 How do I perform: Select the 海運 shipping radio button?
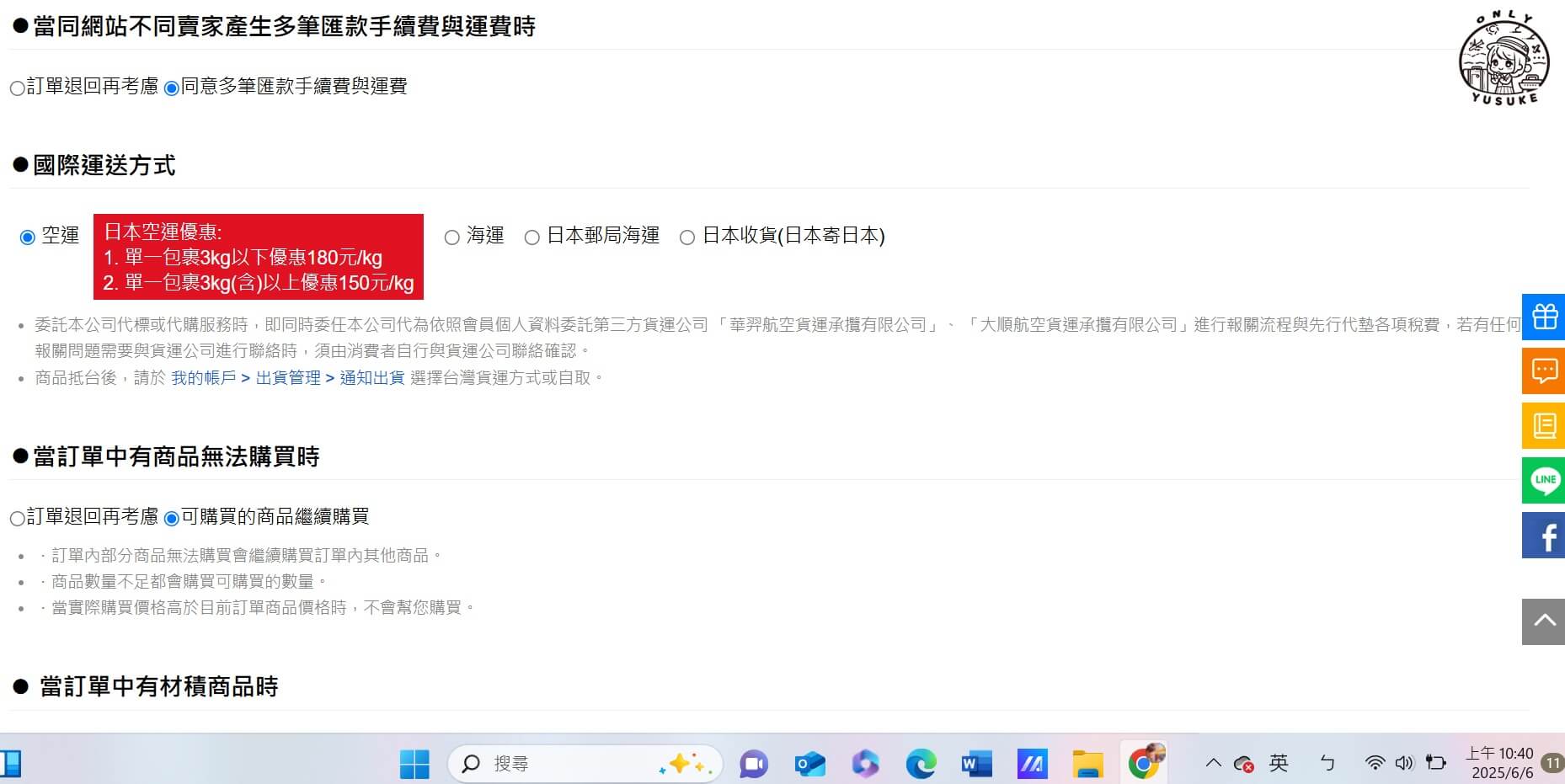(x=451, y=237)
